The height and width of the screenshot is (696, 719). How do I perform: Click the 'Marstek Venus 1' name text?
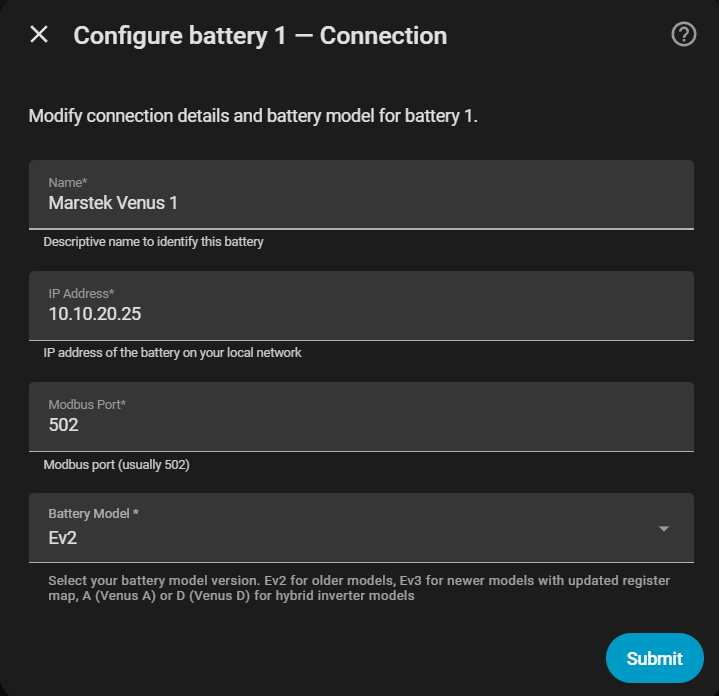pyautogui.click(x=113, y=203)
